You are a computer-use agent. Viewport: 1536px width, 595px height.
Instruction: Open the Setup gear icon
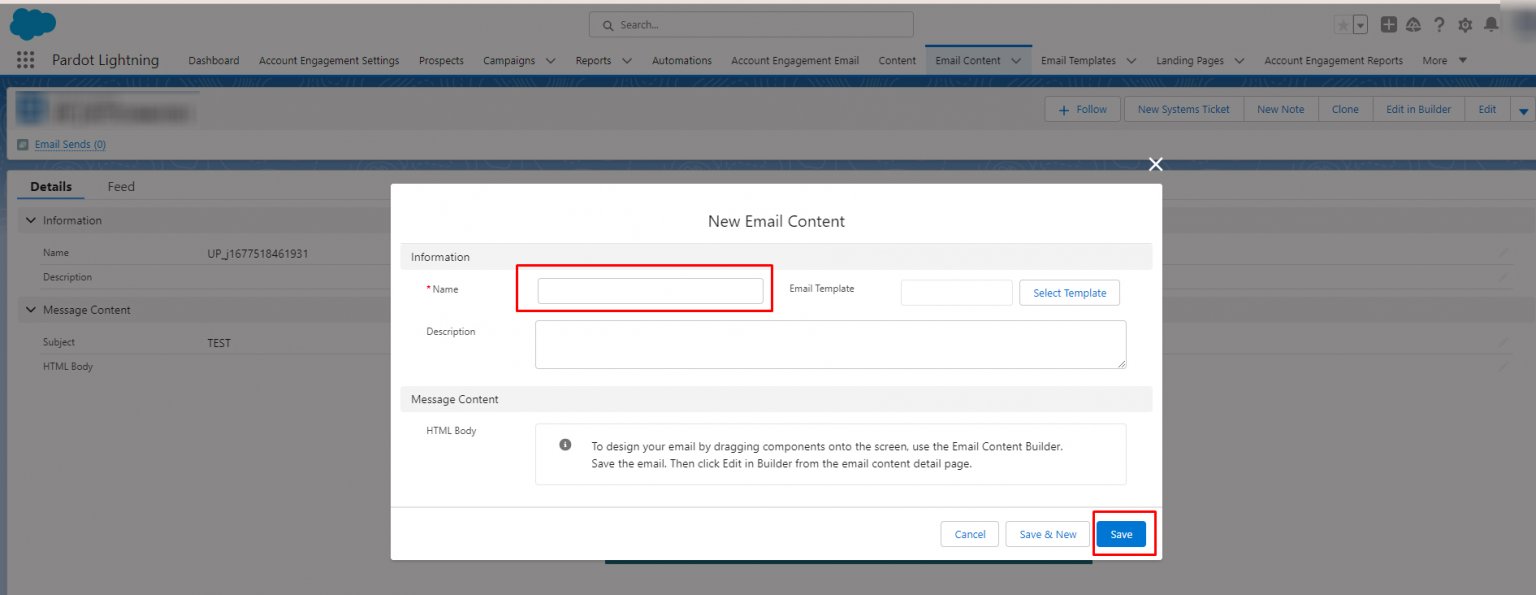click(1465, 25)
